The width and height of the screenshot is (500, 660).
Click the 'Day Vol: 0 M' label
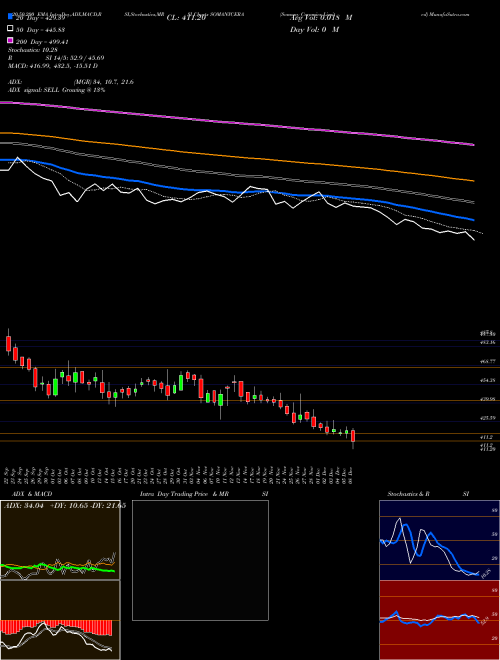tap(314, 29)
